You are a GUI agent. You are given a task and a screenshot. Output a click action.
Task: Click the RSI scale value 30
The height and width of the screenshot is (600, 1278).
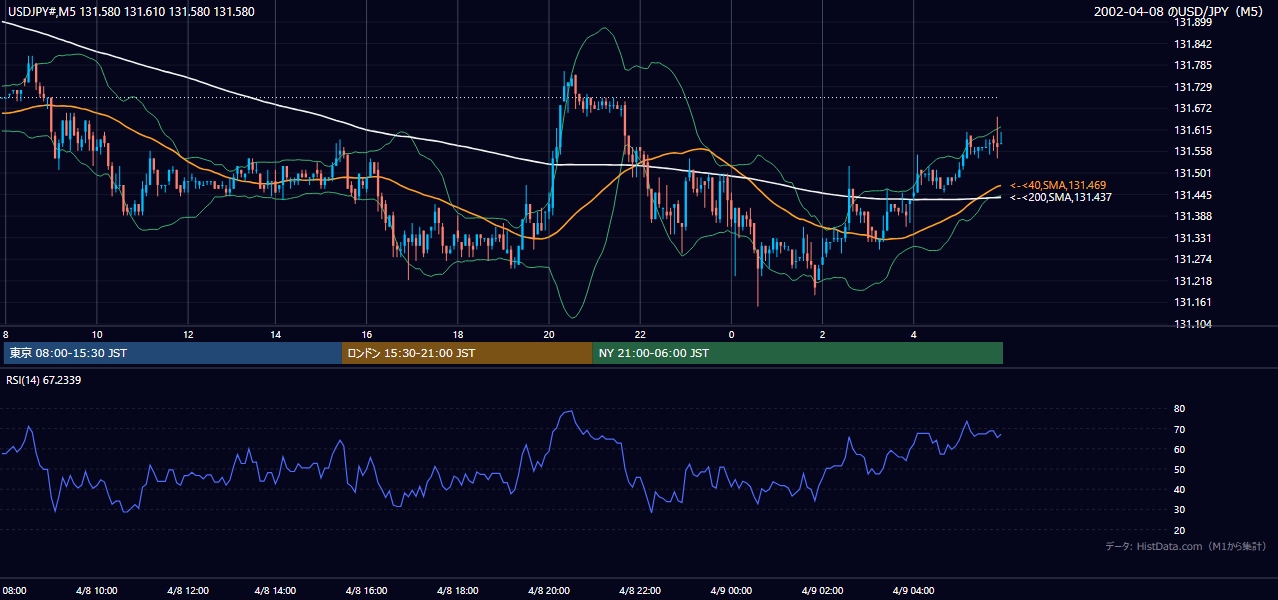point(1179,510)
